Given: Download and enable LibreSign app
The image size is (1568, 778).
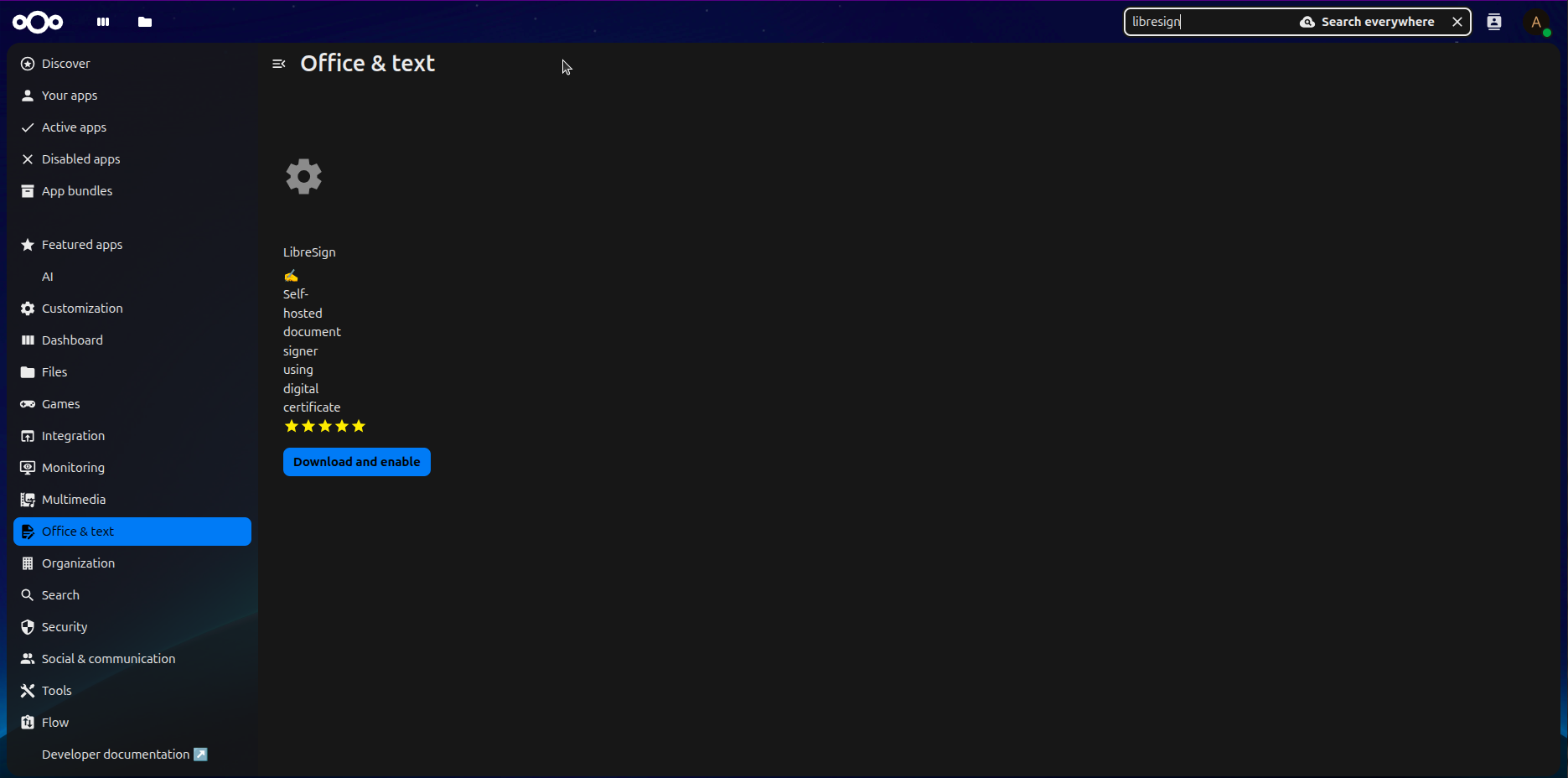Looking at the screenshot, I should pos(356,462).
